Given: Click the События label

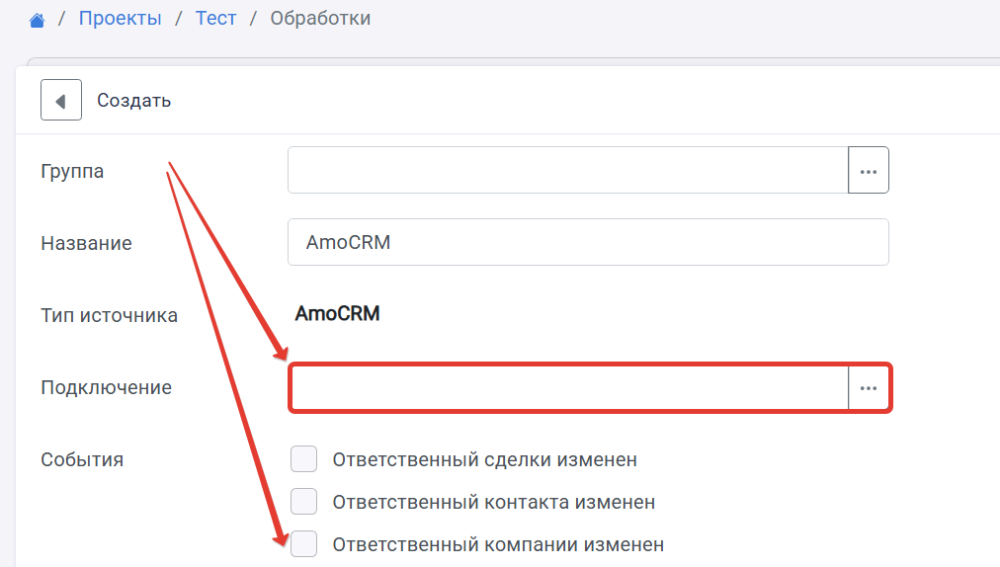Looking at the screenshot, I should coord(82,460).
